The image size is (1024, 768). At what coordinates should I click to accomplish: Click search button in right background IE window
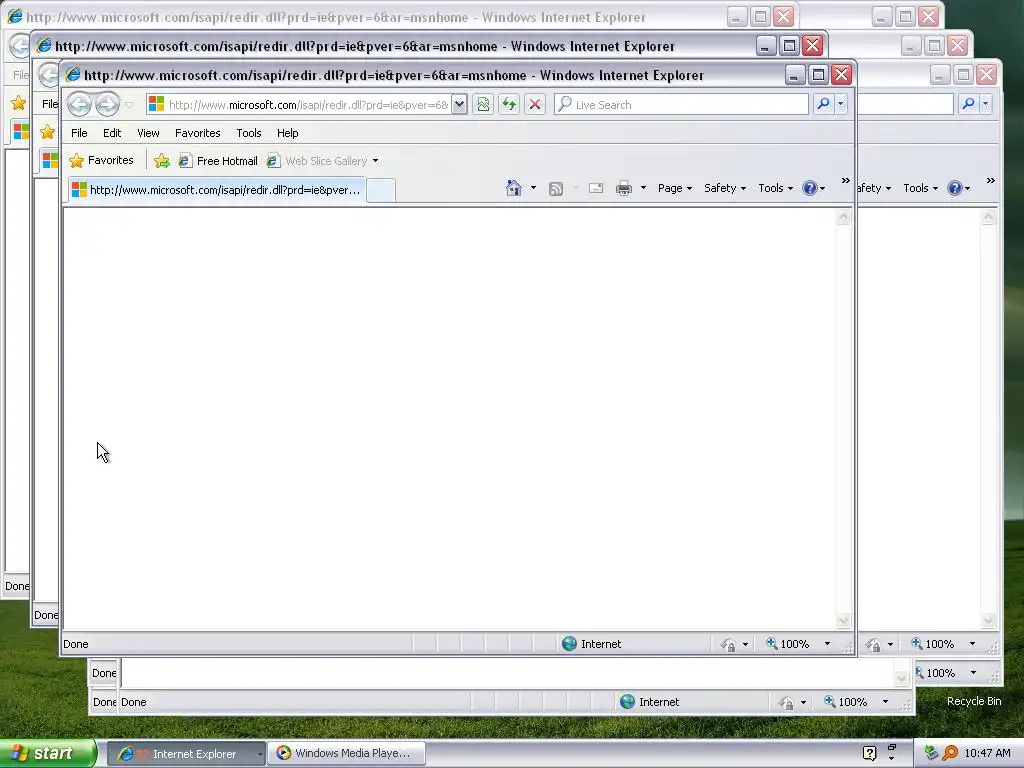tap(968, 103)
